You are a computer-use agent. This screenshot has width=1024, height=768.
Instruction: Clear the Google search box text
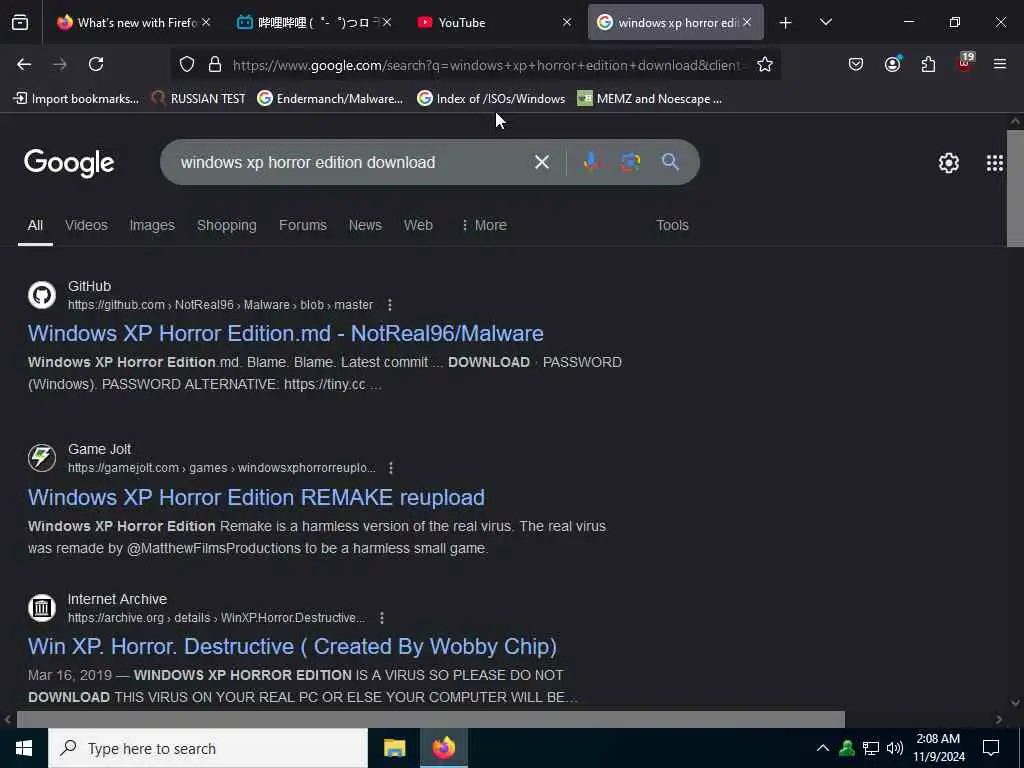(541, 162)
